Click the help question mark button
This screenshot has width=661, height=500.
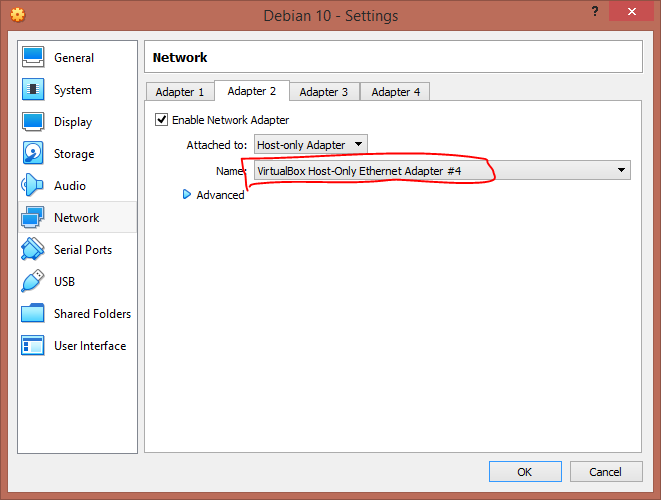tap(595, 11)
